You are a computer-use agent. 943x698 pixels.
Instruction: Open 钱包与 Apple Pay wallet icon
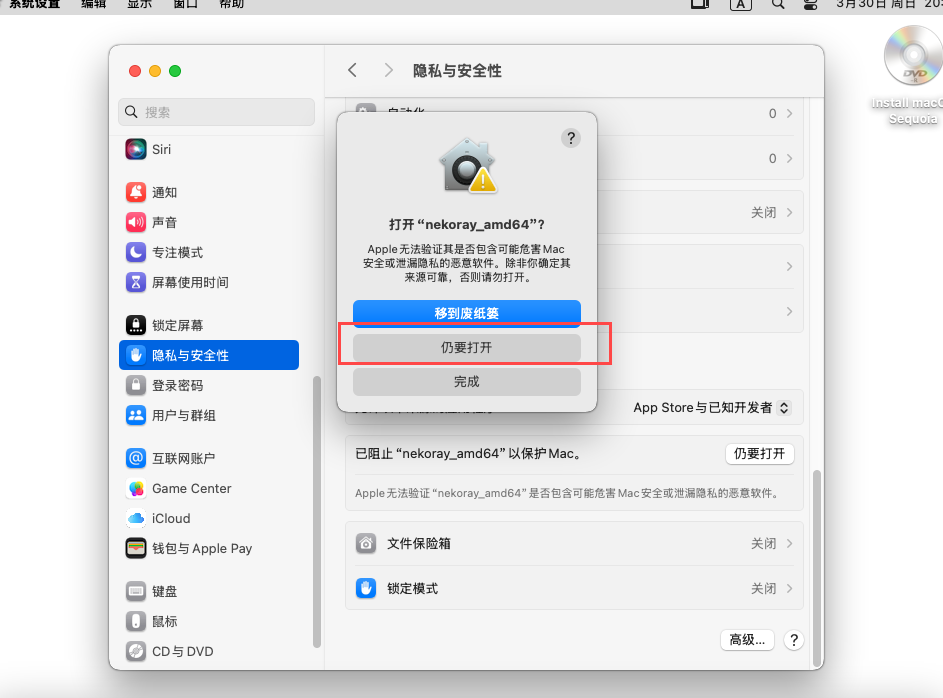pyautogui.click(x=136, y=548)
